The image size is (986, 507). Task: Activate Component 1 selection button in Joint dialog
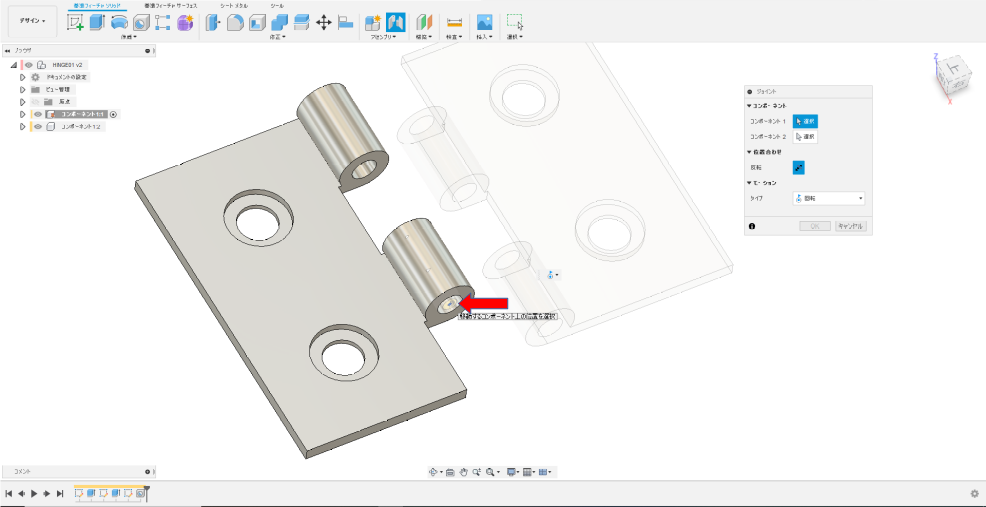pos(805,121)
